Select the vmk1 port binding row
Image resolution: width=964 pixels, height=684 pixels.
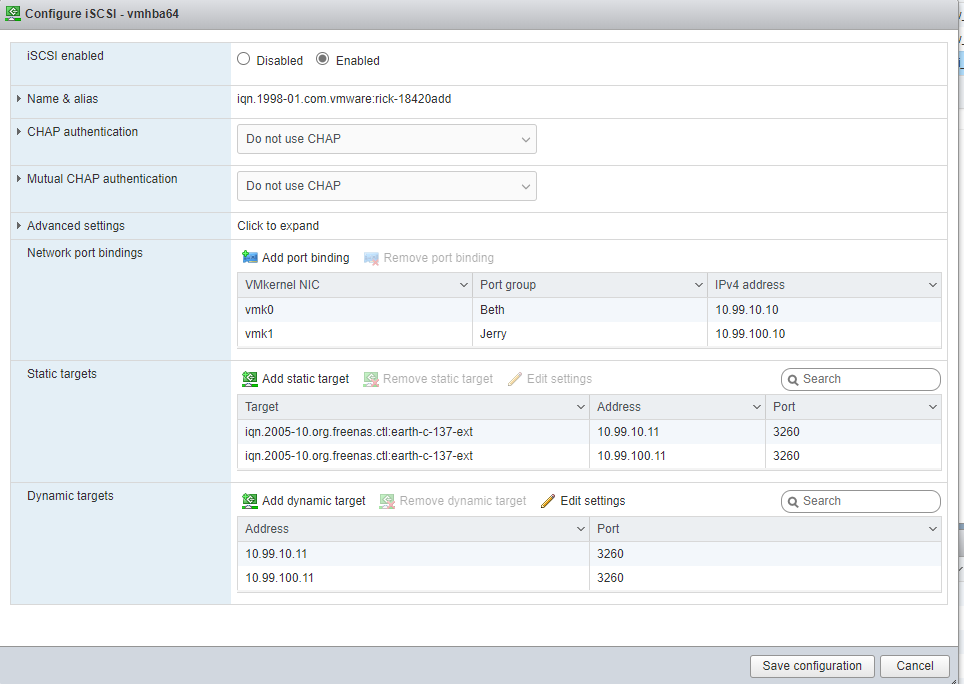(x=590, y=334)
